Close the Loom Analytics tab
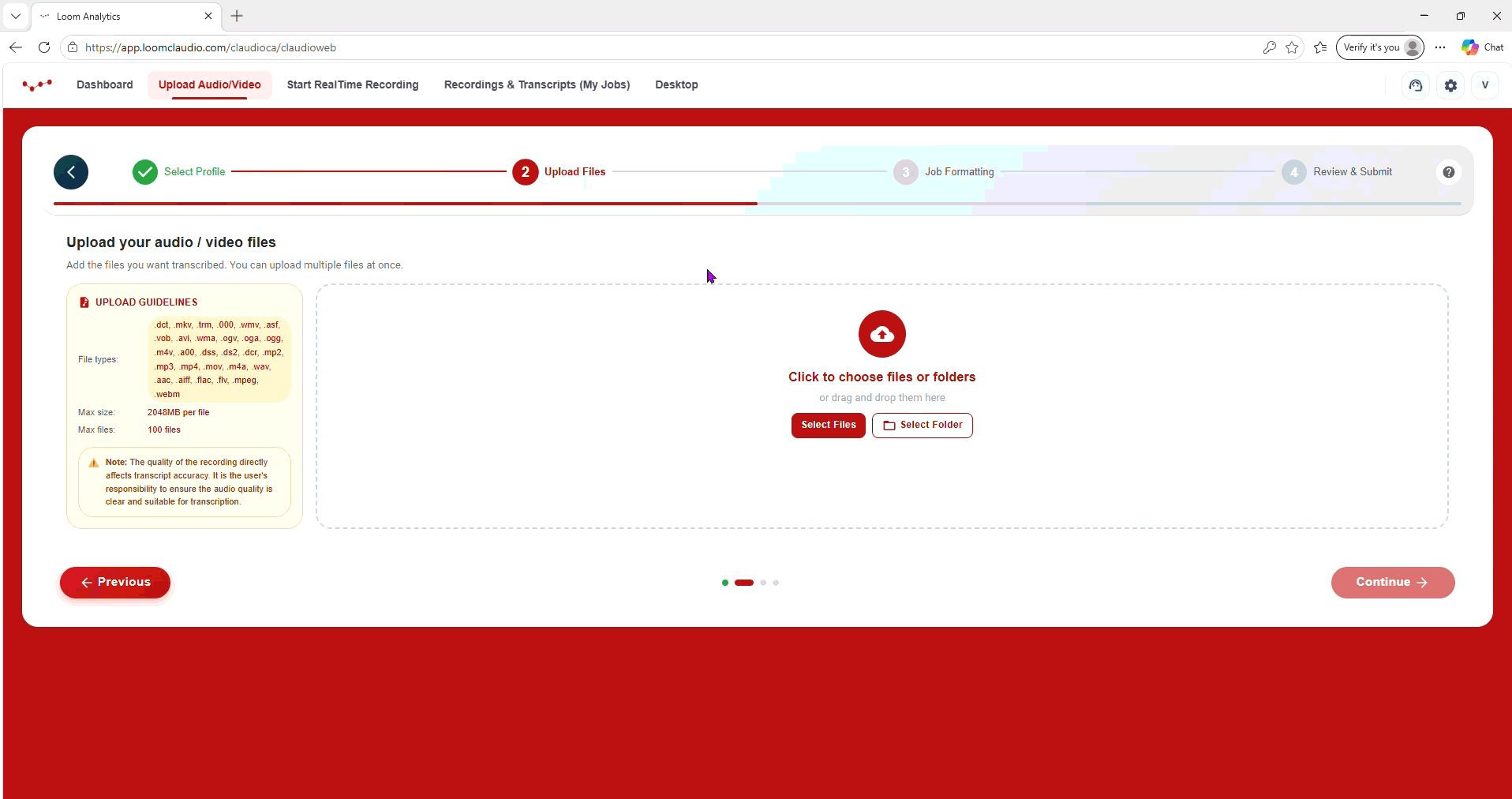This screenshot has height=799, width=1512. pyautogui.click(x=208, y=16)
